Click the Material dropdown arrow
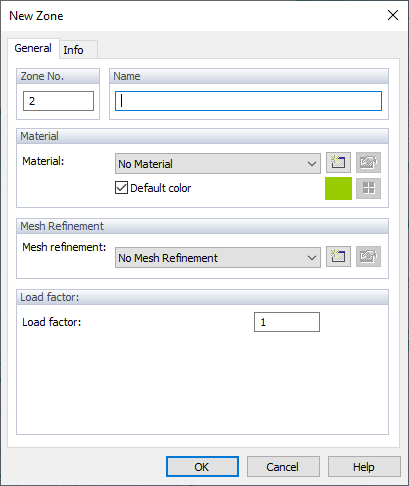The width and height of the screenshot is (409, 486). [x=312, y=164]
